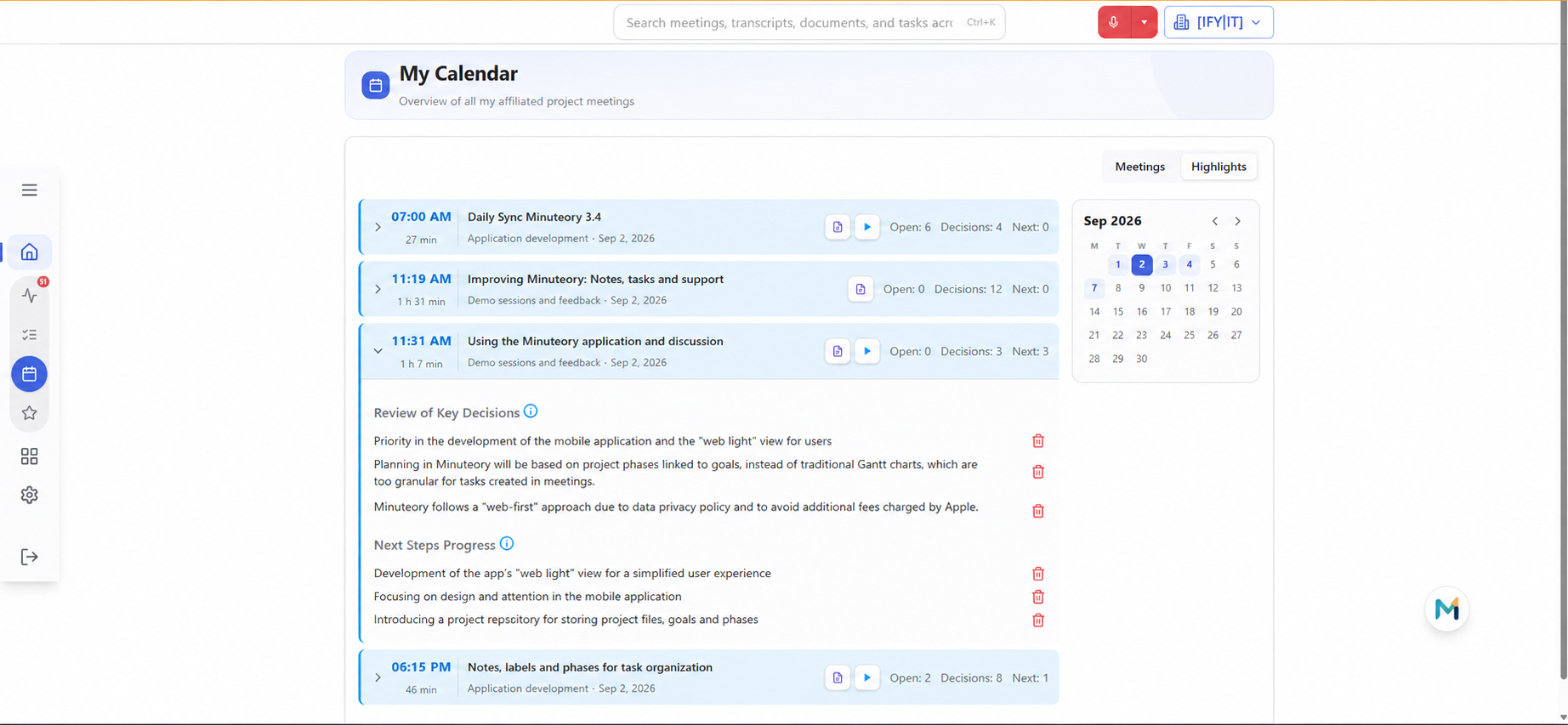Open the Minuteory assistant floating M button

point(1446,609)
